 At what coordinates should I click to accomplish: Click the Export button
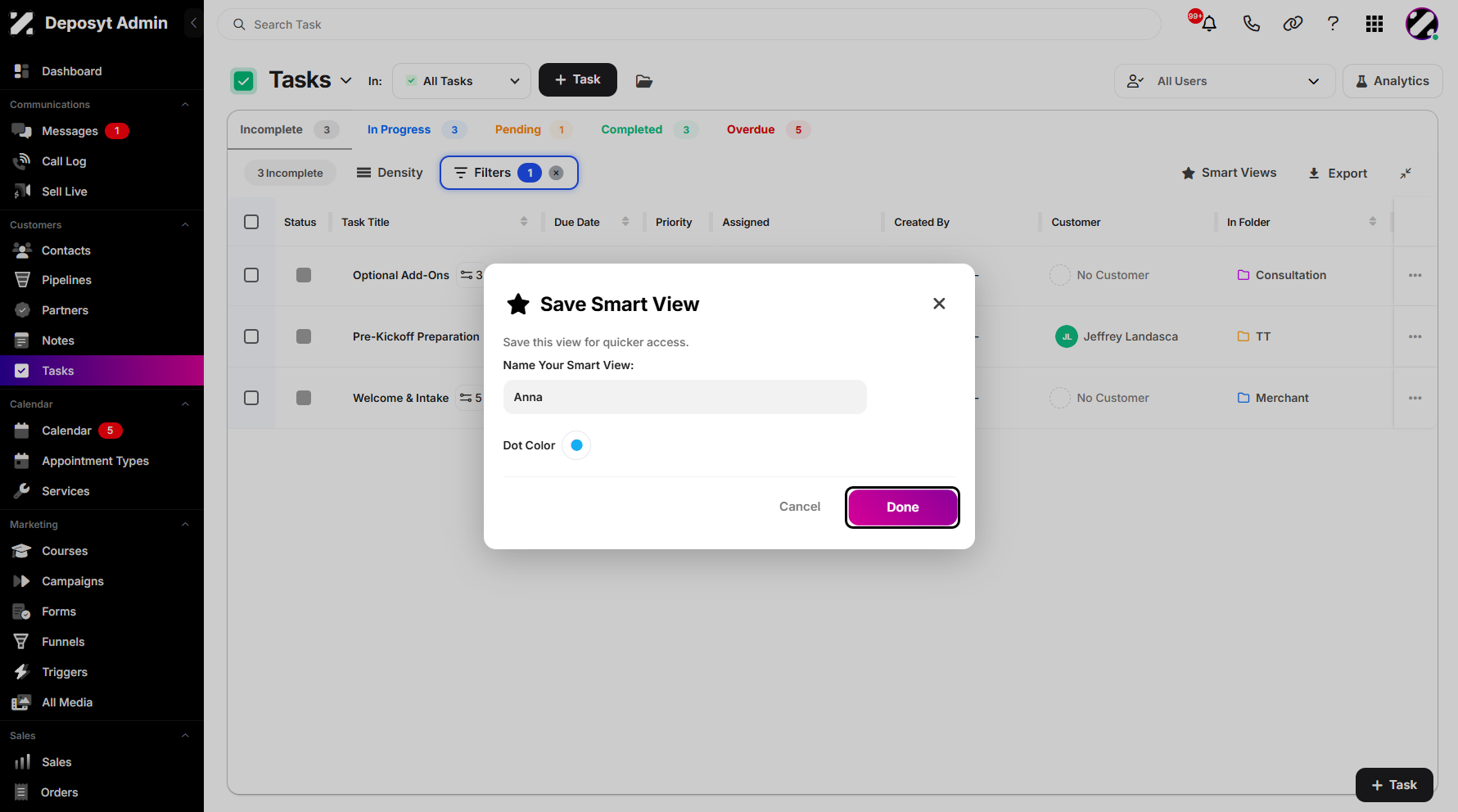[x=1338, y=174]
